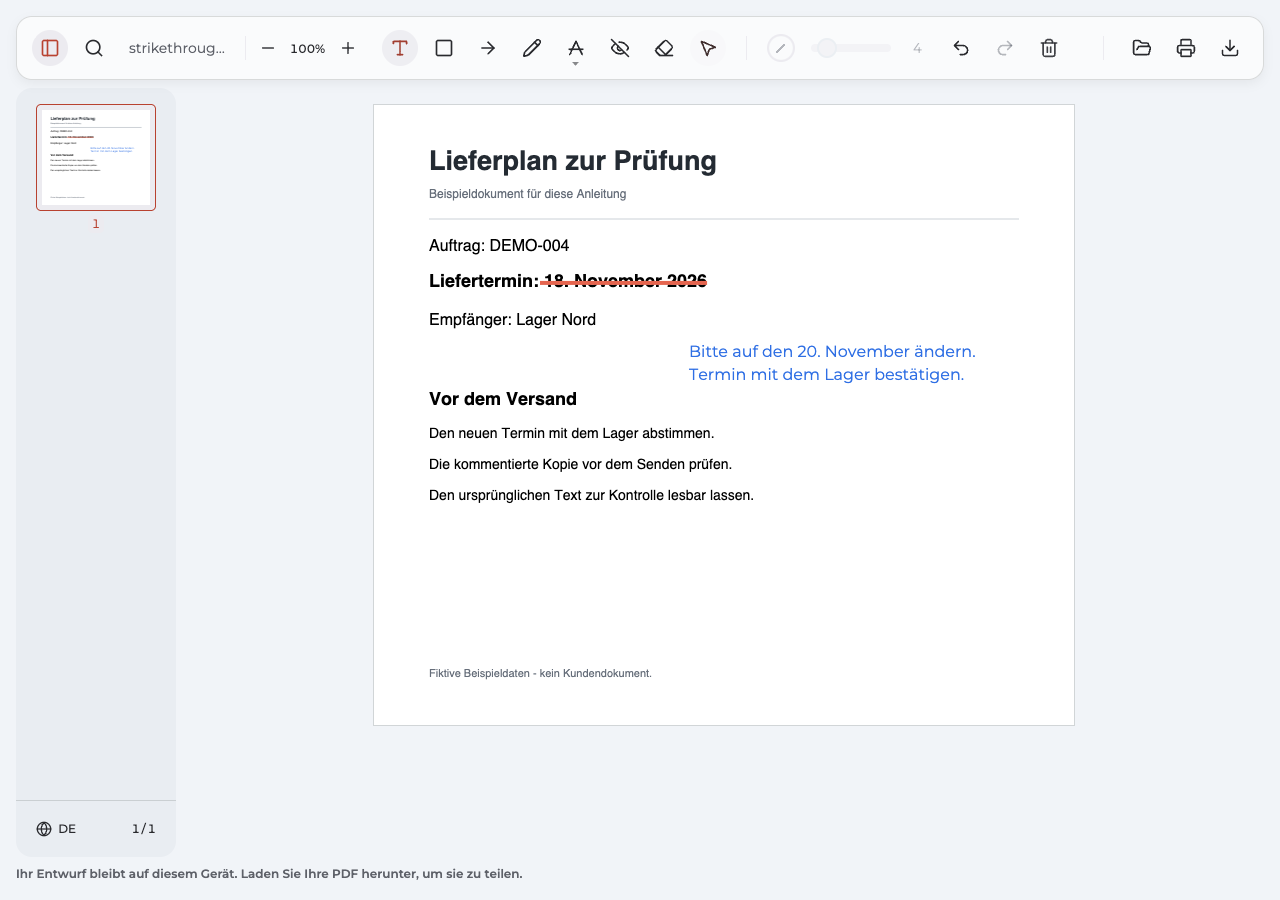Image resolution: width=1280 pixels, height=900 pixels.
Task: Click "Den neuen Termin mit dem Lager abstimmen."
Action: pos(572,433)
